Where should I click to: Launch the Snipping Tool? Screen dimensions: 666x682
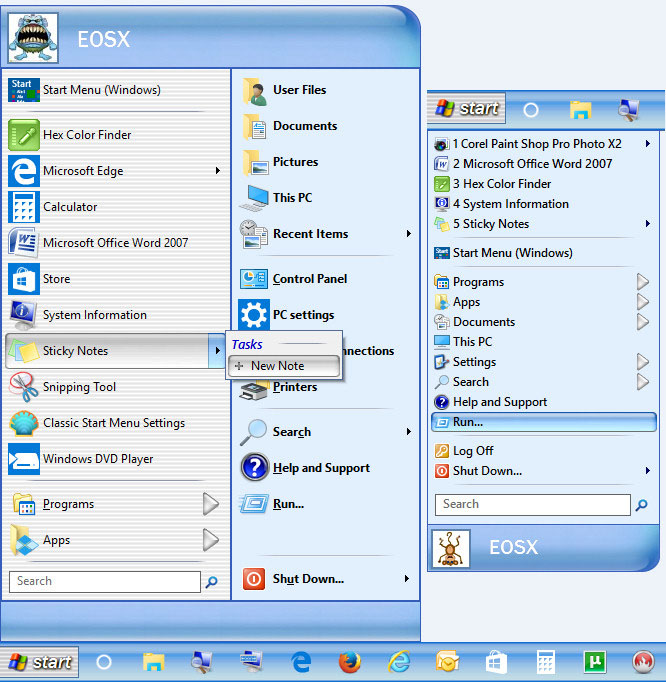115,387
